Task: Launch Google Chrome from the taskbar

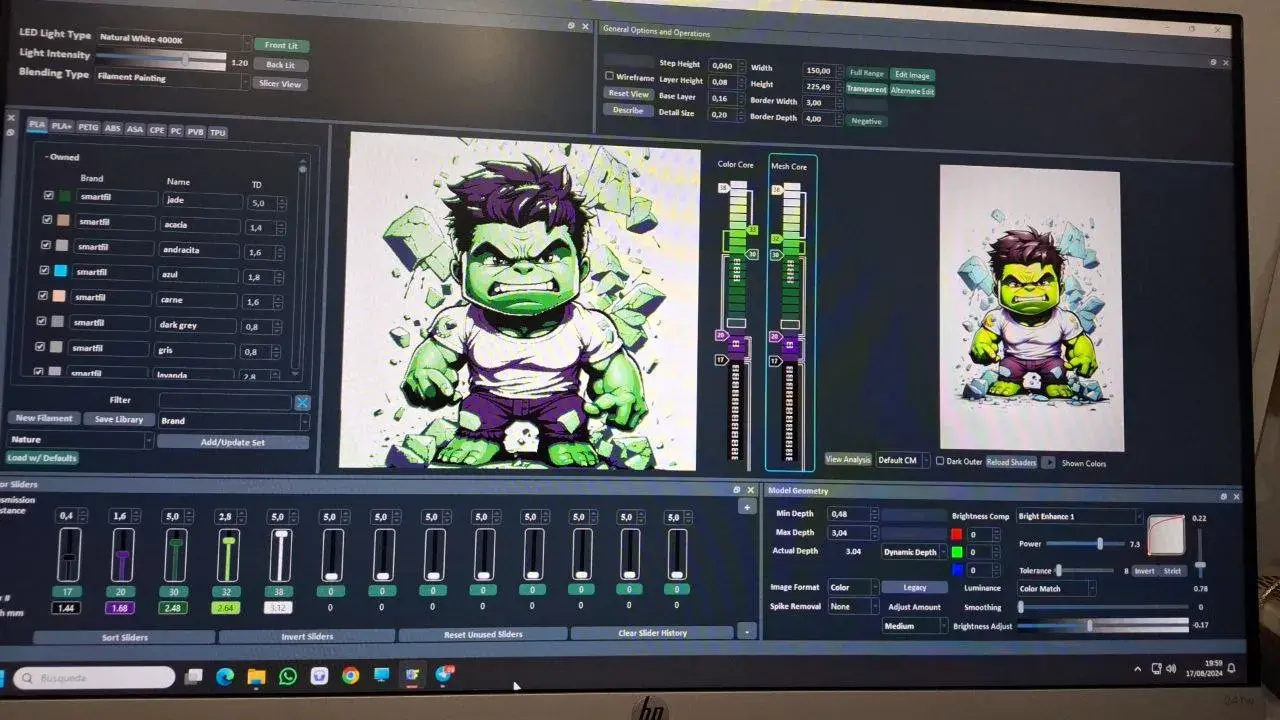Action: 350,676
